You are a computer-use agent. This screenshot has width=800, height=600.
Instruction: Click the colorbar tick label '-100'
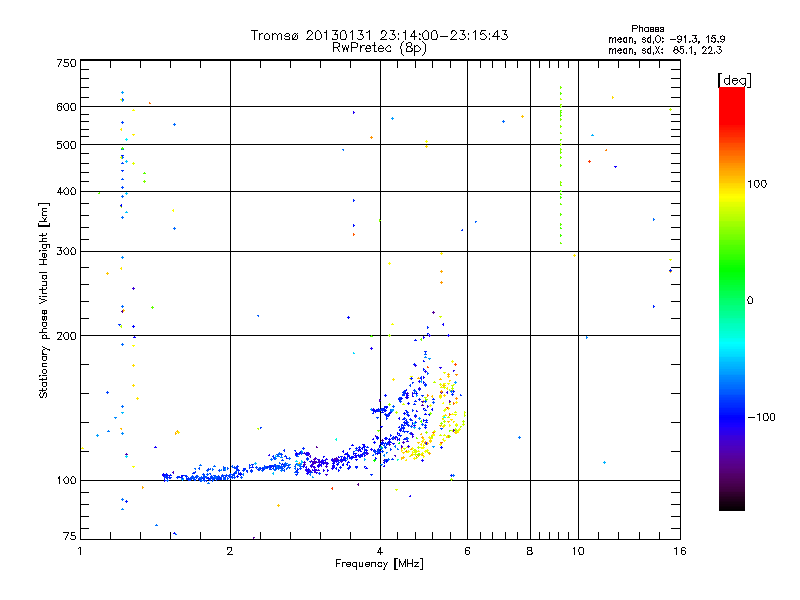(761, 417)
